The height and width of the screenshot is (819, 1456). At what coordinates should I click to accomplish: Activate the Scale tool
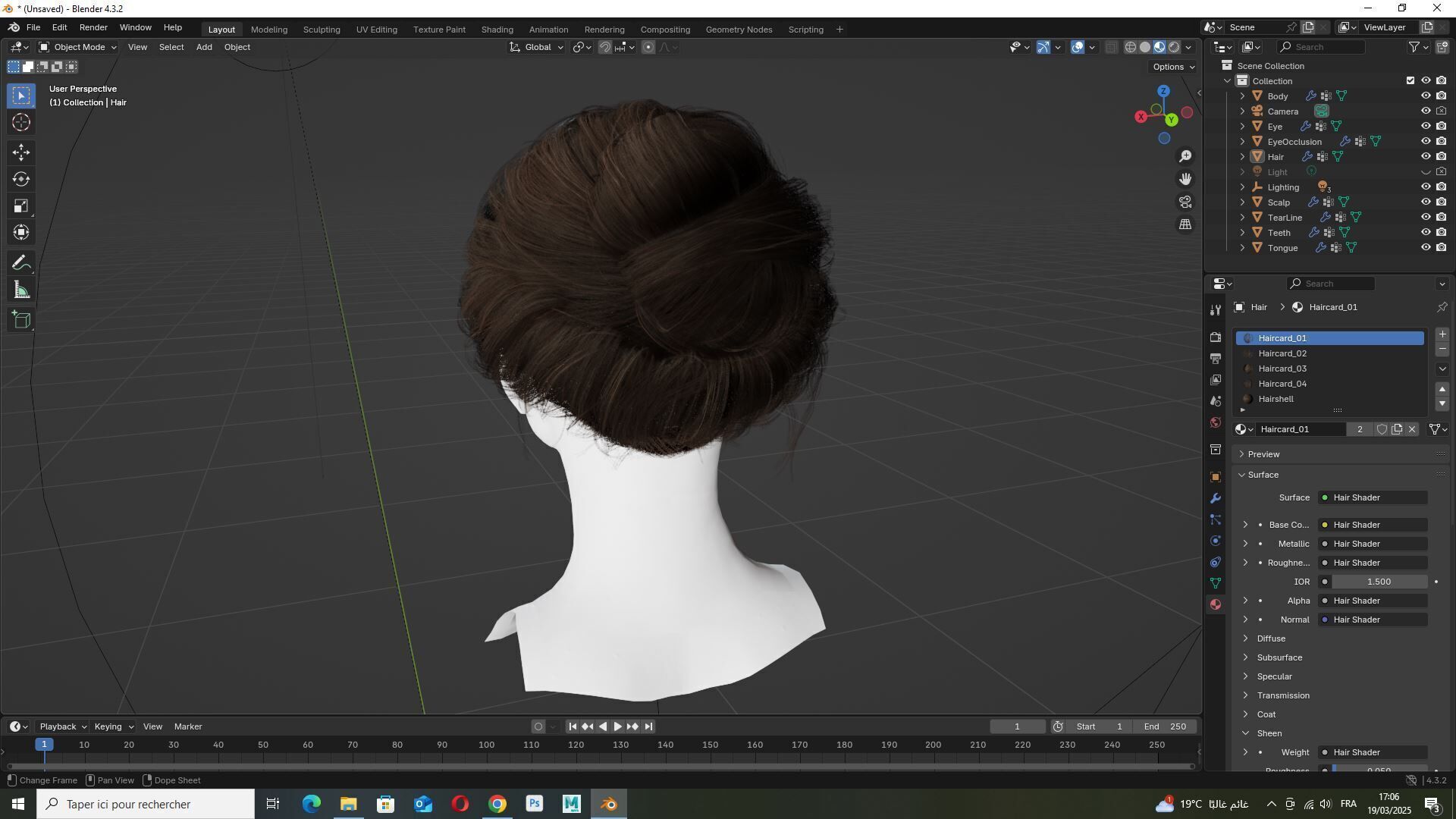[21, 206]
